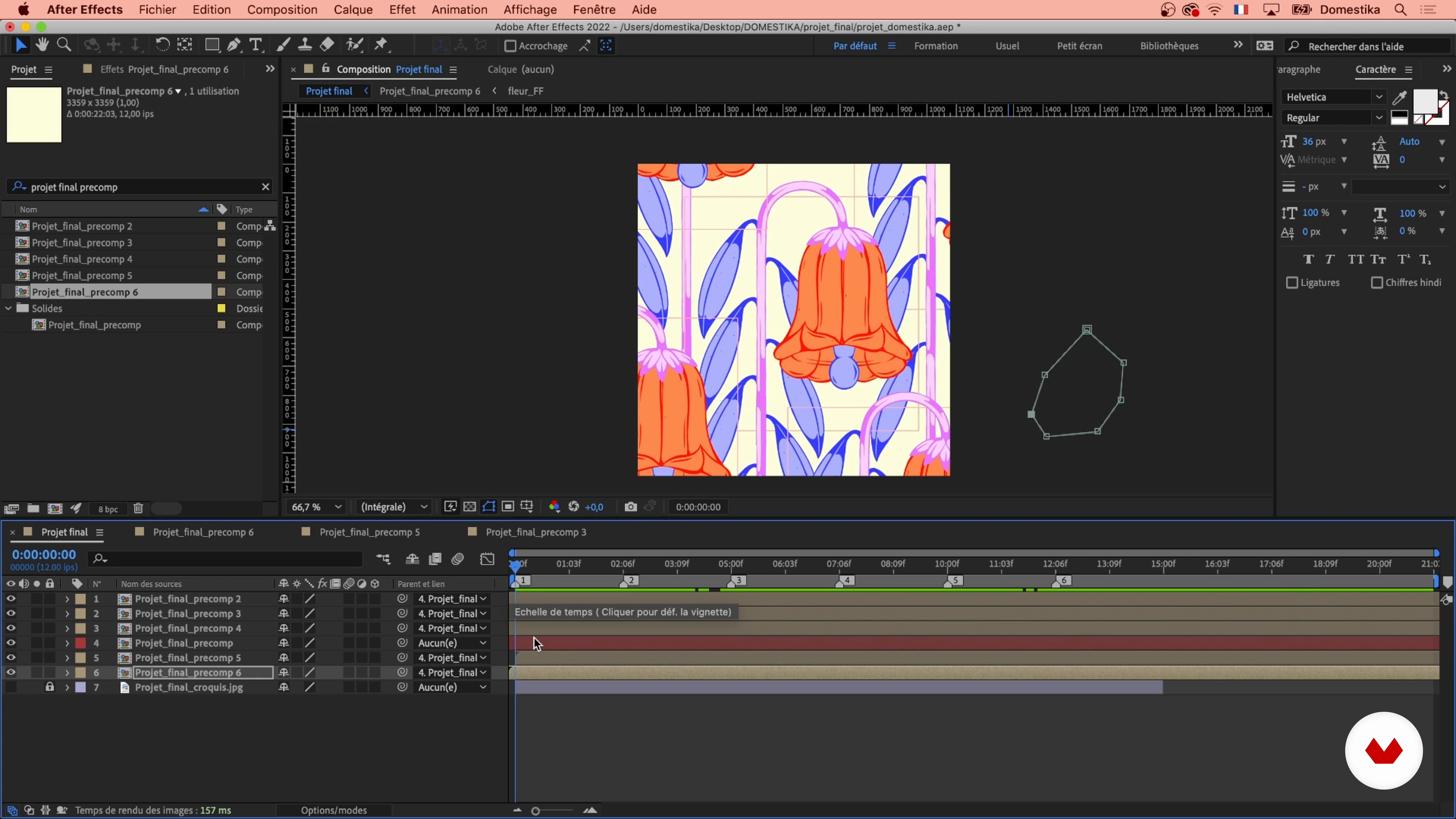The width and height of the screenshot is (1456, 819).
Task: Select the Pen tool
Action: pyautogui.click(x=234, y=45)
